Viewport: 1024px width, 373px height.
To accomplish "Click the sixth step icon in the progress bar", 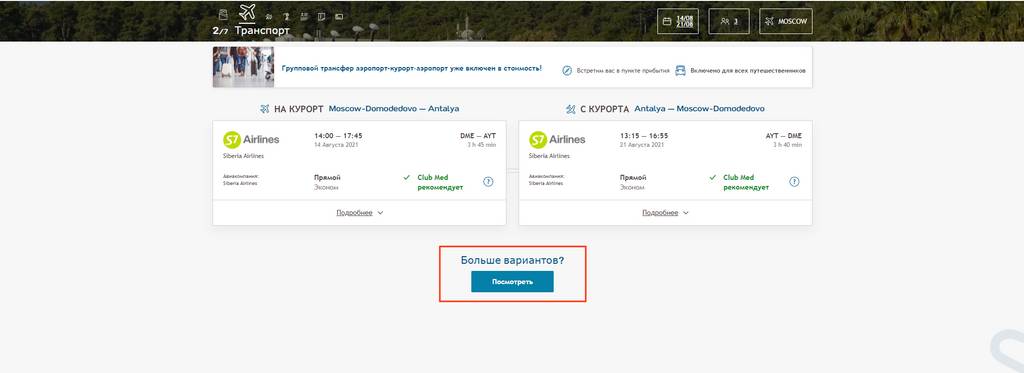I will tap(321, 17).
